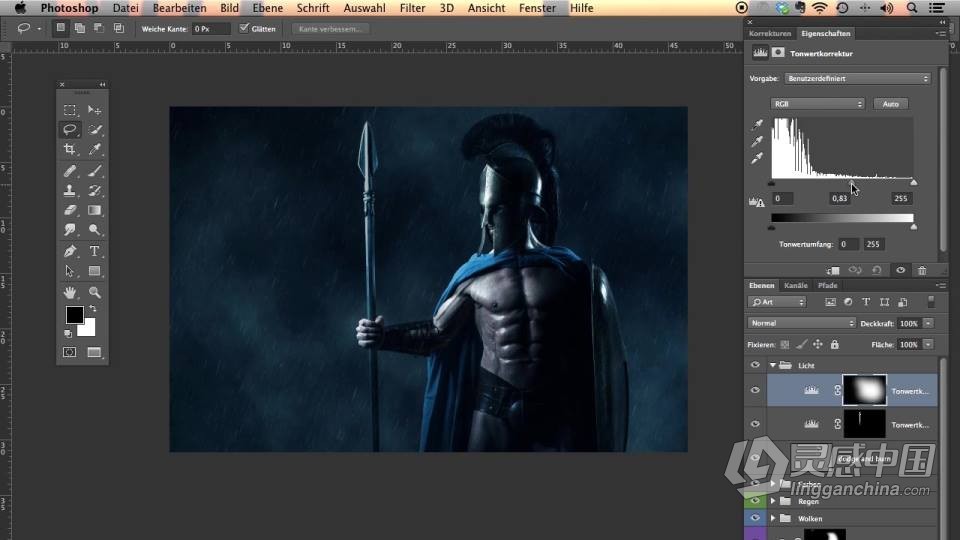This screenshot has height=540, width=960.
Task: Click the midtone gamma slider handle
Action: (852, 182)
